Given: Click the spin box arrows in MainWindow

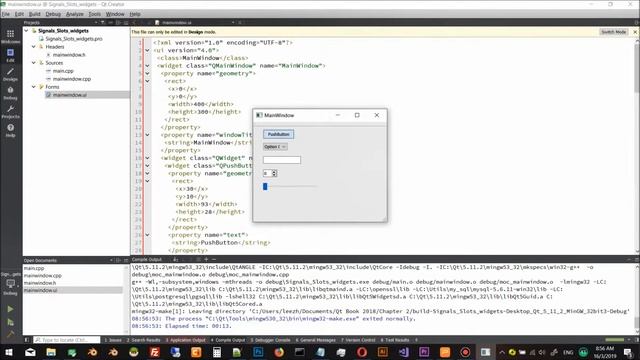Looking at the screenshot, I should (x=274, y=173).
